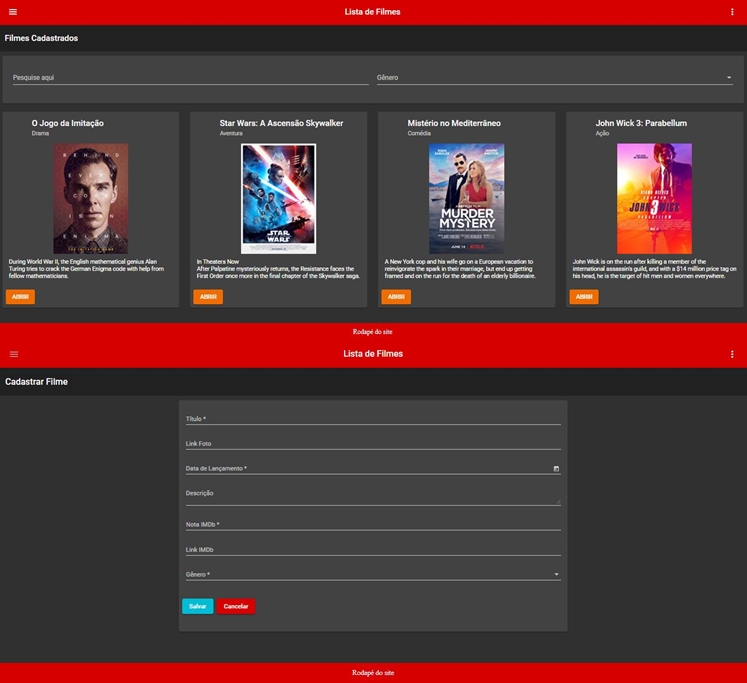Image resolution: width=747 pixels, height=683 pixels.
Task: Click the 'Drama' genre label
Action: coord(40,133)
